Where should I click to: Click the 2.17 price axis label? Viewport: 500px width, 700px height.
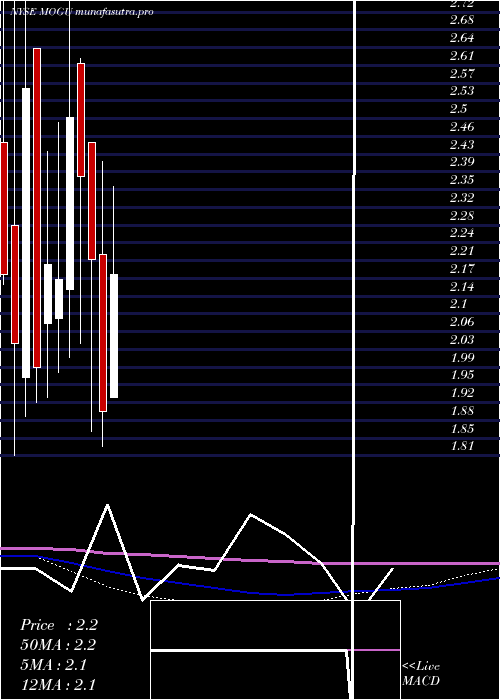[x=462, y=269]
